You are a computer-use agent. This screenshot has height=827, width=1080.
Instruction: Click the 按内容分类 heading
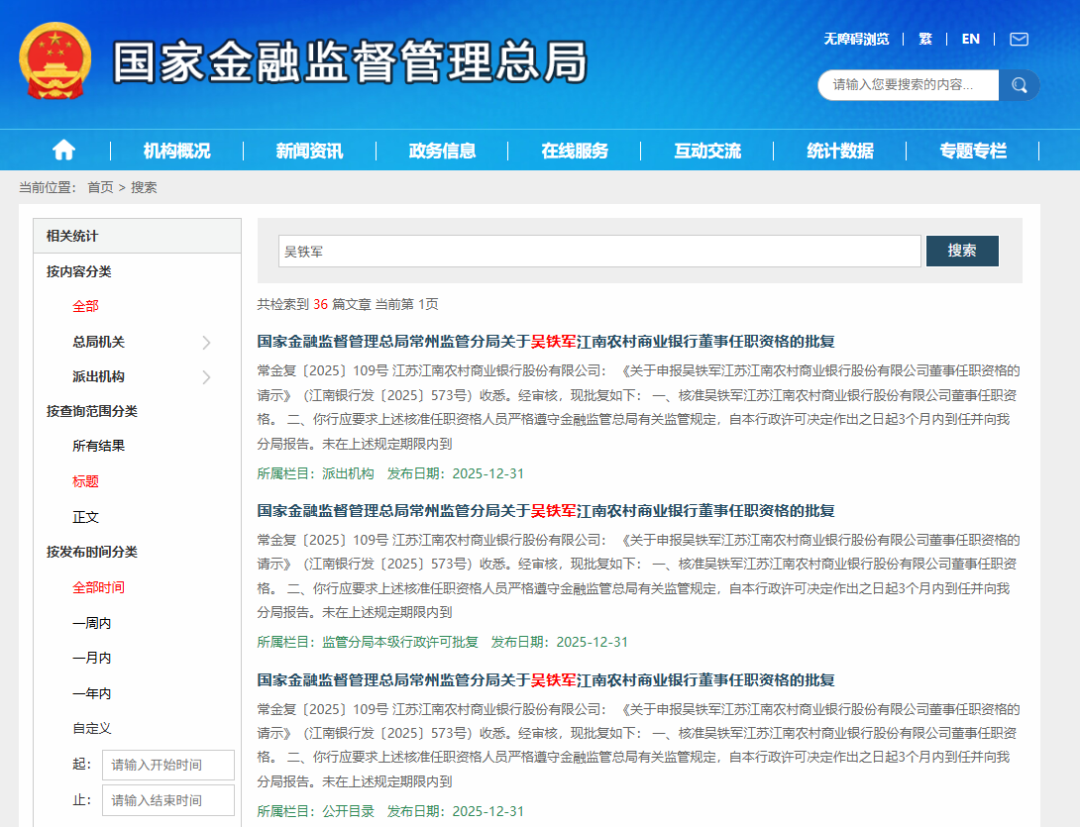click(79, 271)
